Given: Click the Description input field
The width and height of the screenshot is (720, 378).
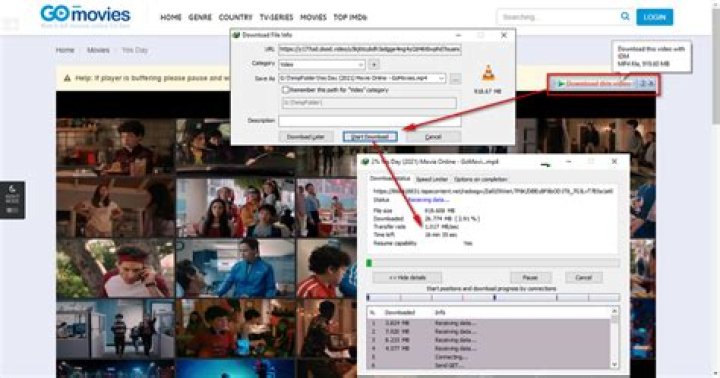Looking at the screenshot, I should click(x=370, y=121).
